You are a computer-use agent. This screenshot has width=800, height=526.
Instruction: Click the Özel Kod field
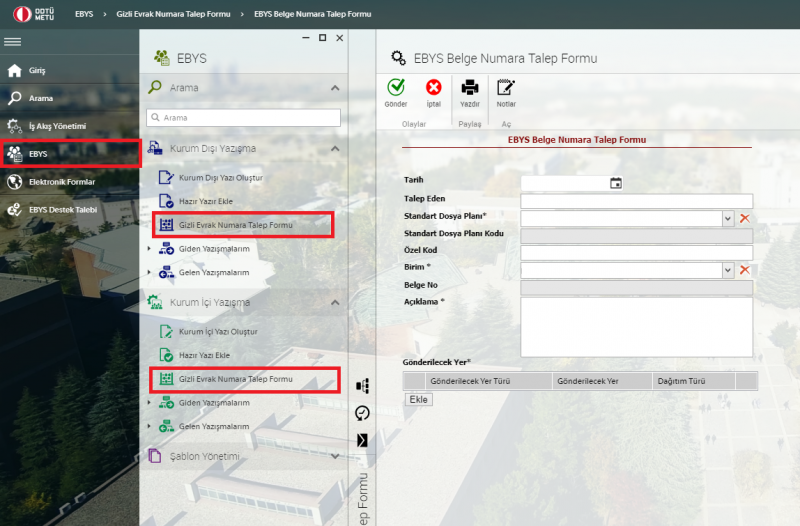637,253
